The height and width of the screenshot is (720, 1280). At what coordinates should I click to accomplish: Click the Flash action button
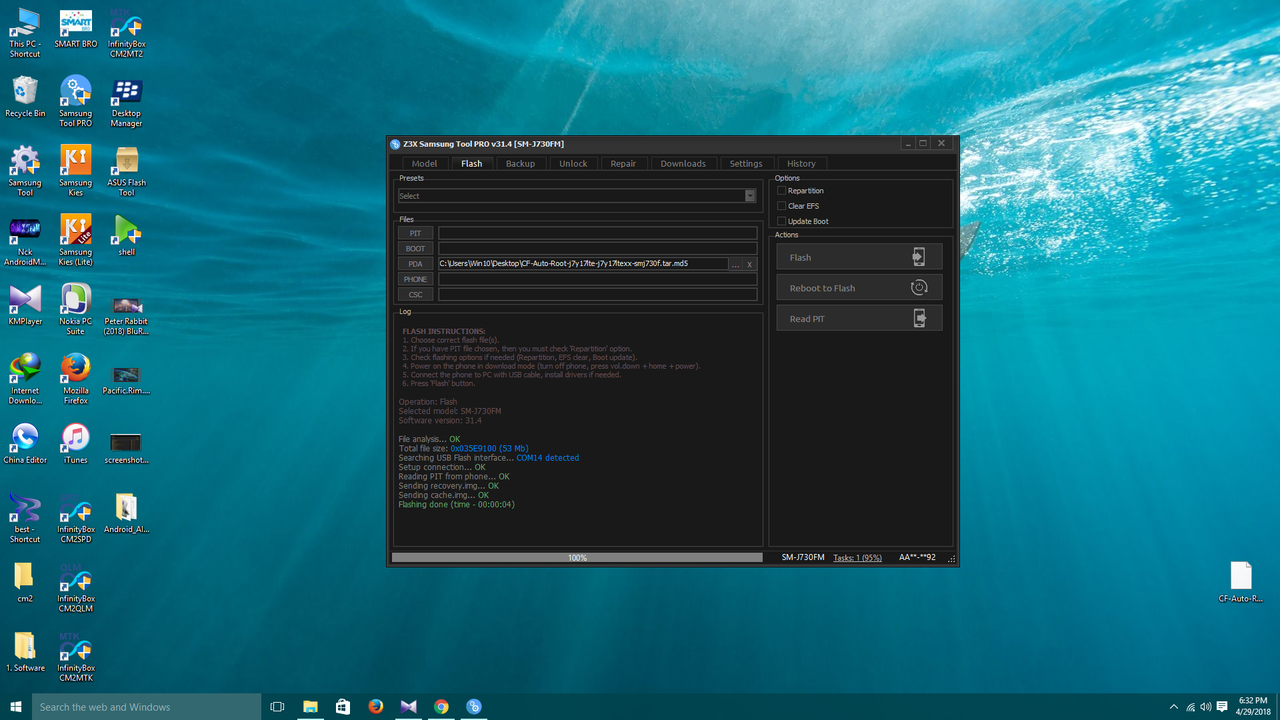tap(859, 257)
